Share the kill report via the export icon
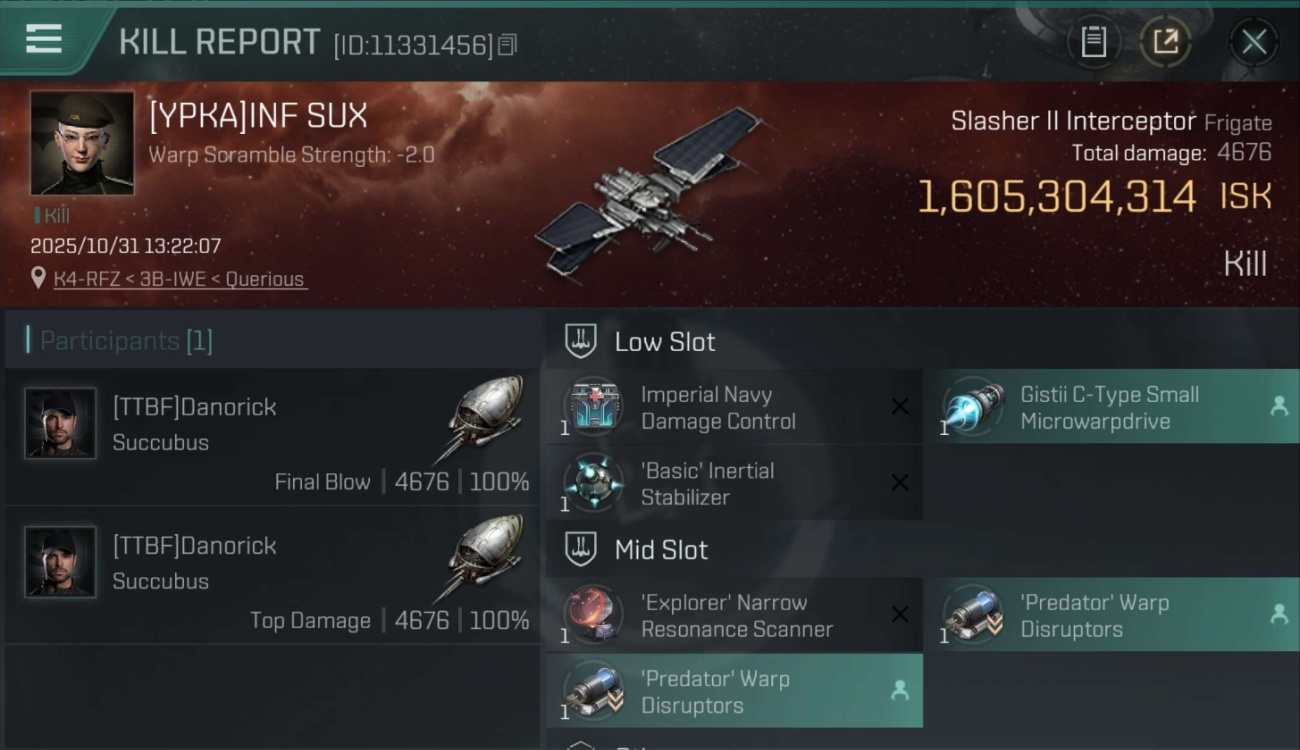 coord(1165,42)
